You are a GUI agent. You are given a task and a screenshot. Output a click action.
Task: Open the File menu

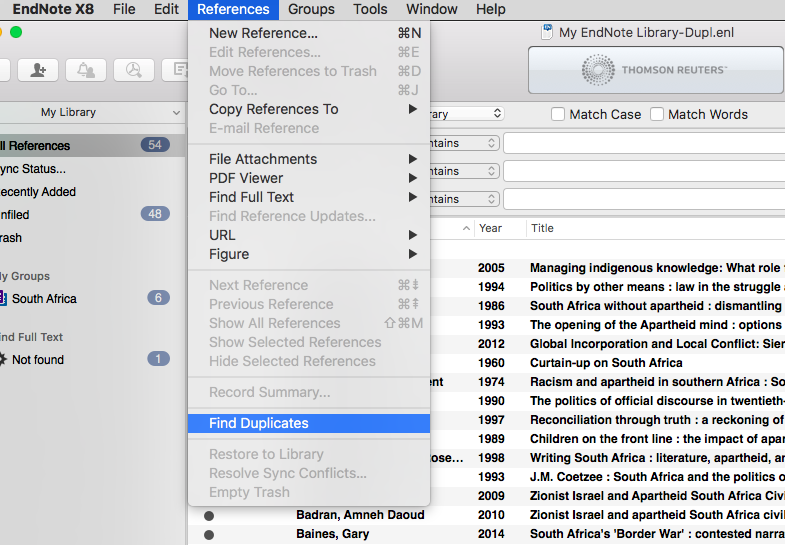pos(124,9)
